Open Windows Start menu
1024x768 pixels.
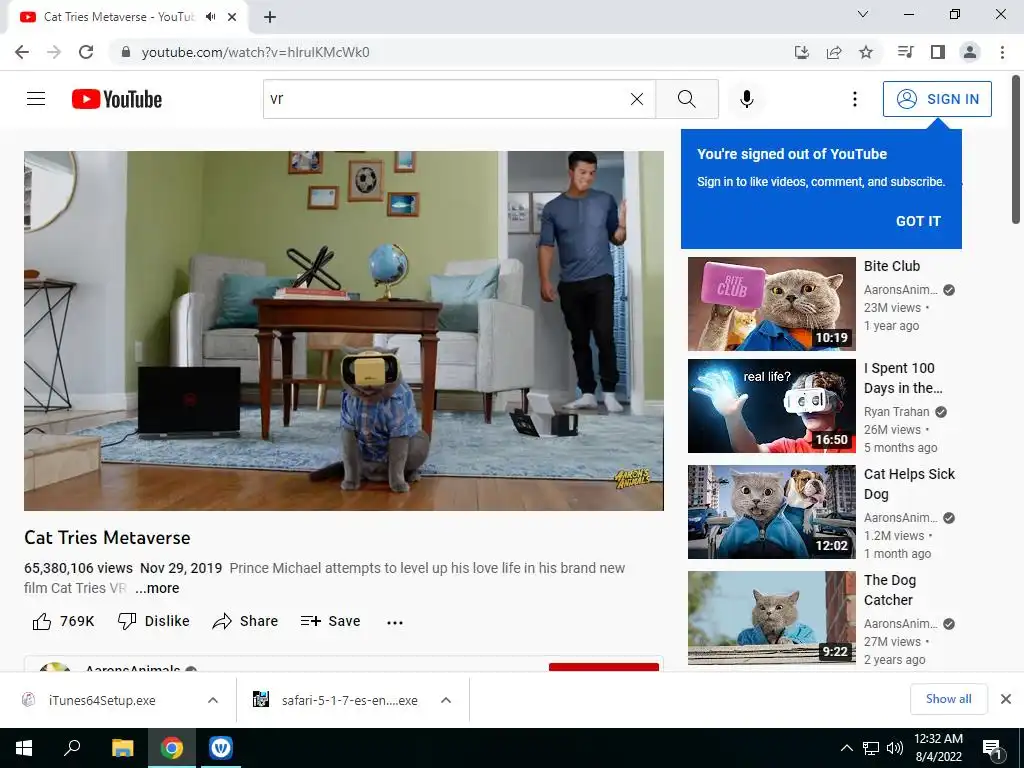point(24,748)
